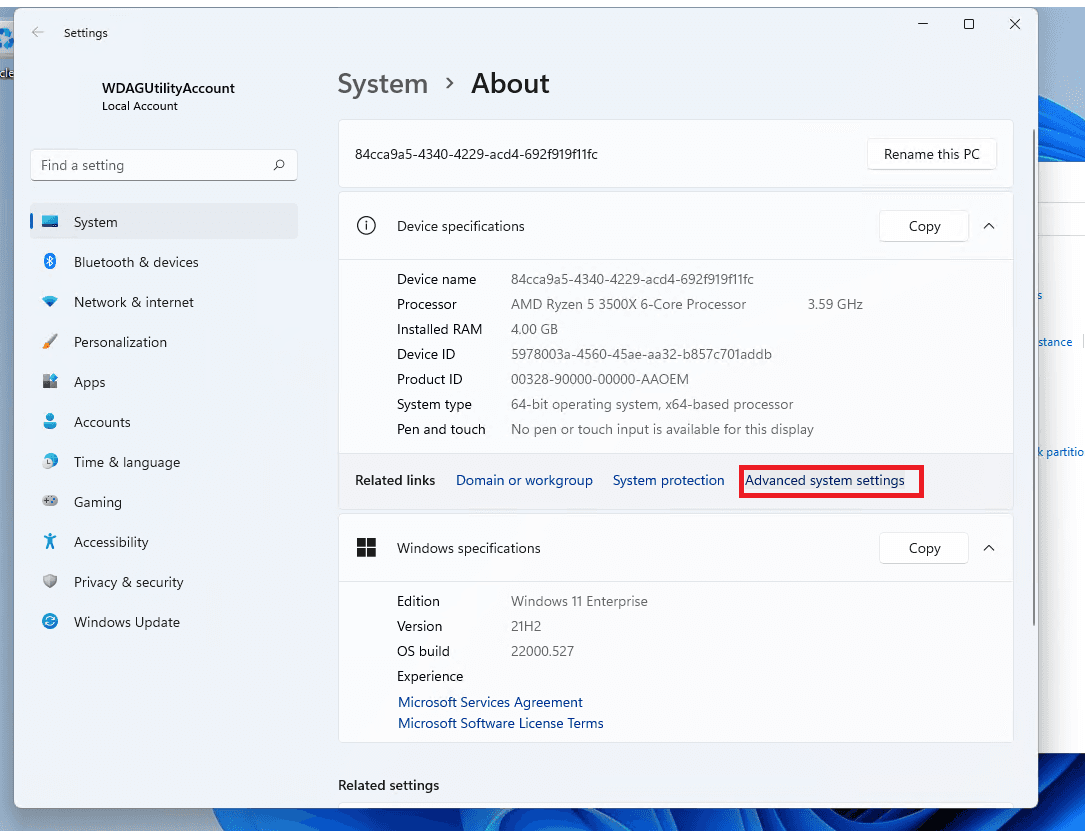Collapse the Device specifications section
This screenshot has height=831, width=1085.
point(989,226)
